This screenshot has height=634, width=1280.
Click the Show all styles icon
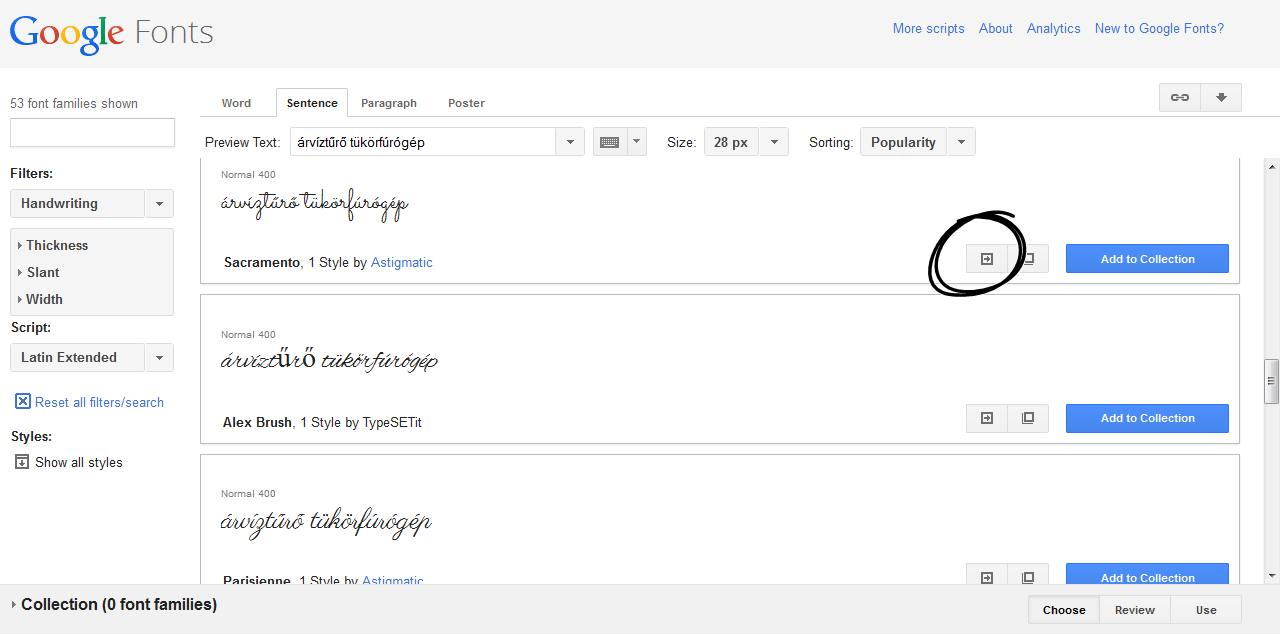[22, 462]
